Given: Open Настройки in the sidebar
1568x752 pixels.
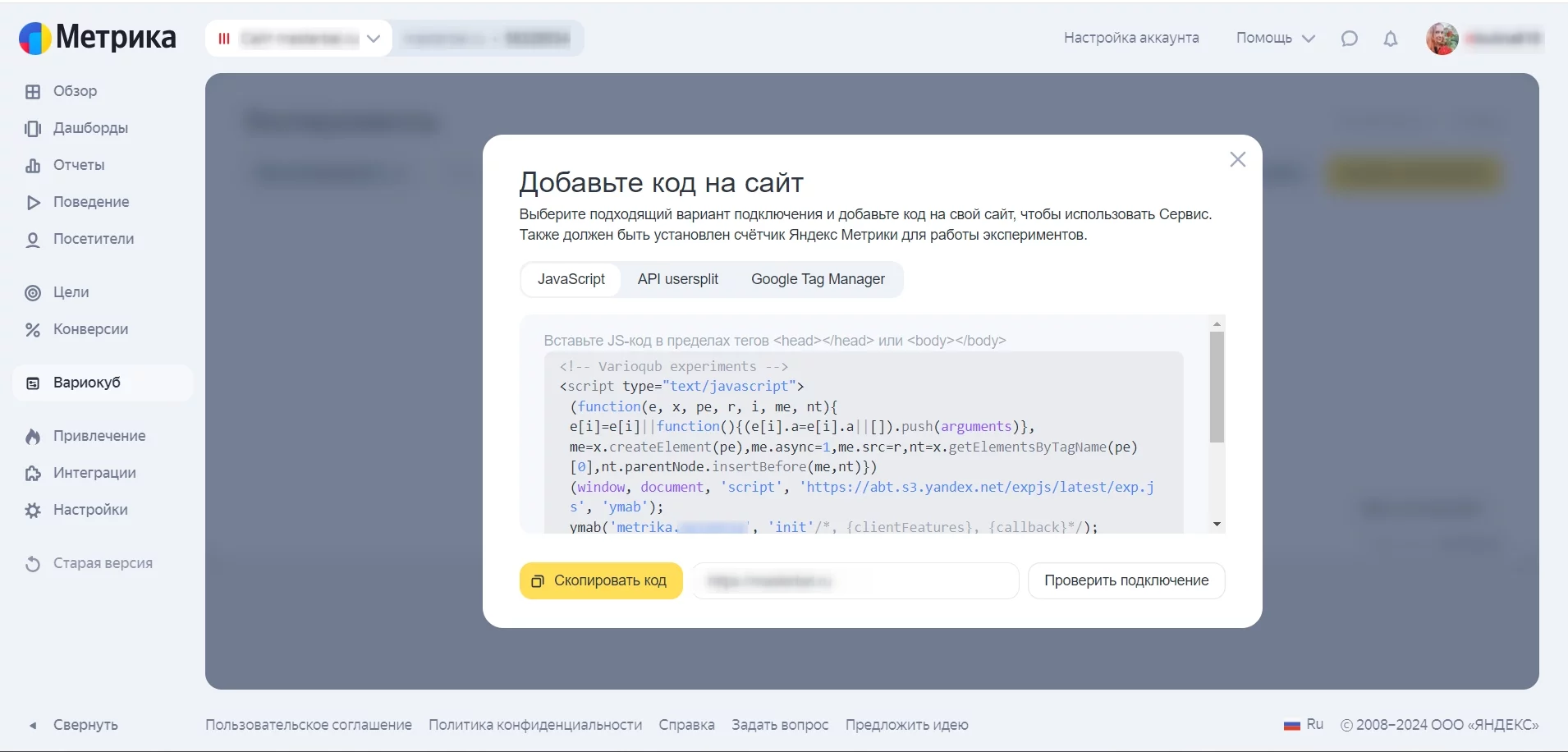Looking at the screenshot, I should click(x=90, y=510).
